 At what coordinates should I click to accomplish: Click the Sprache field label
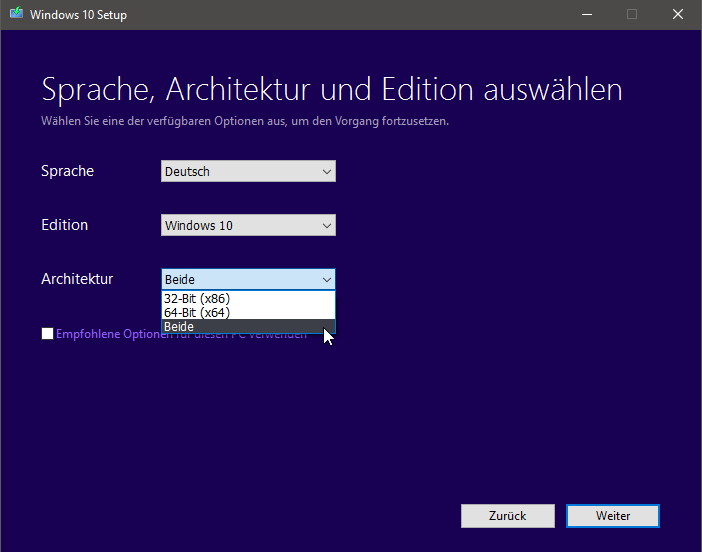67,171
